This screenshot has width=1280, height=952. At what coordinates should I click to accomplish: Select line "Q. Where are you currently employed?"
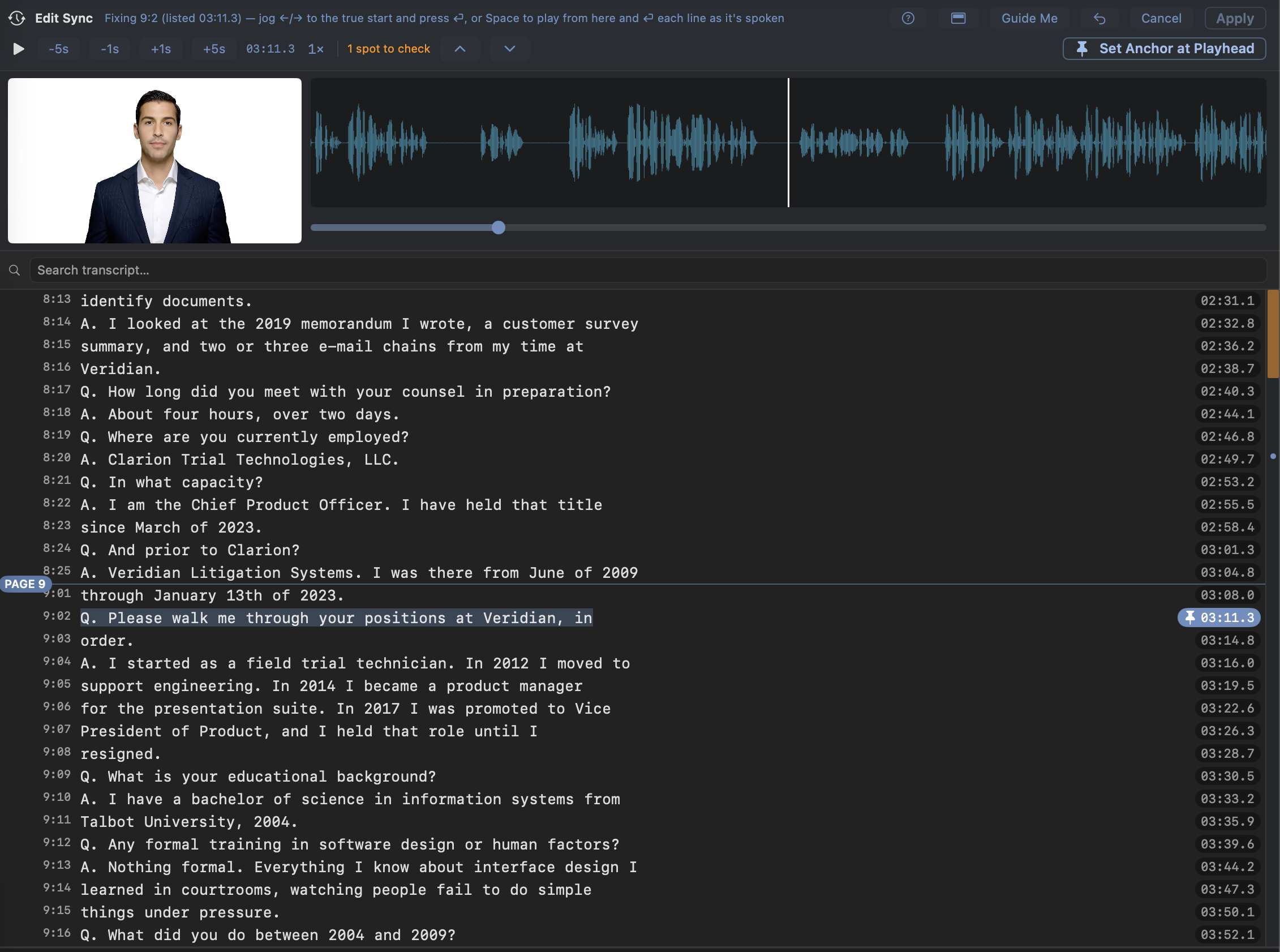pyautogui.click(x=244, y=437)
